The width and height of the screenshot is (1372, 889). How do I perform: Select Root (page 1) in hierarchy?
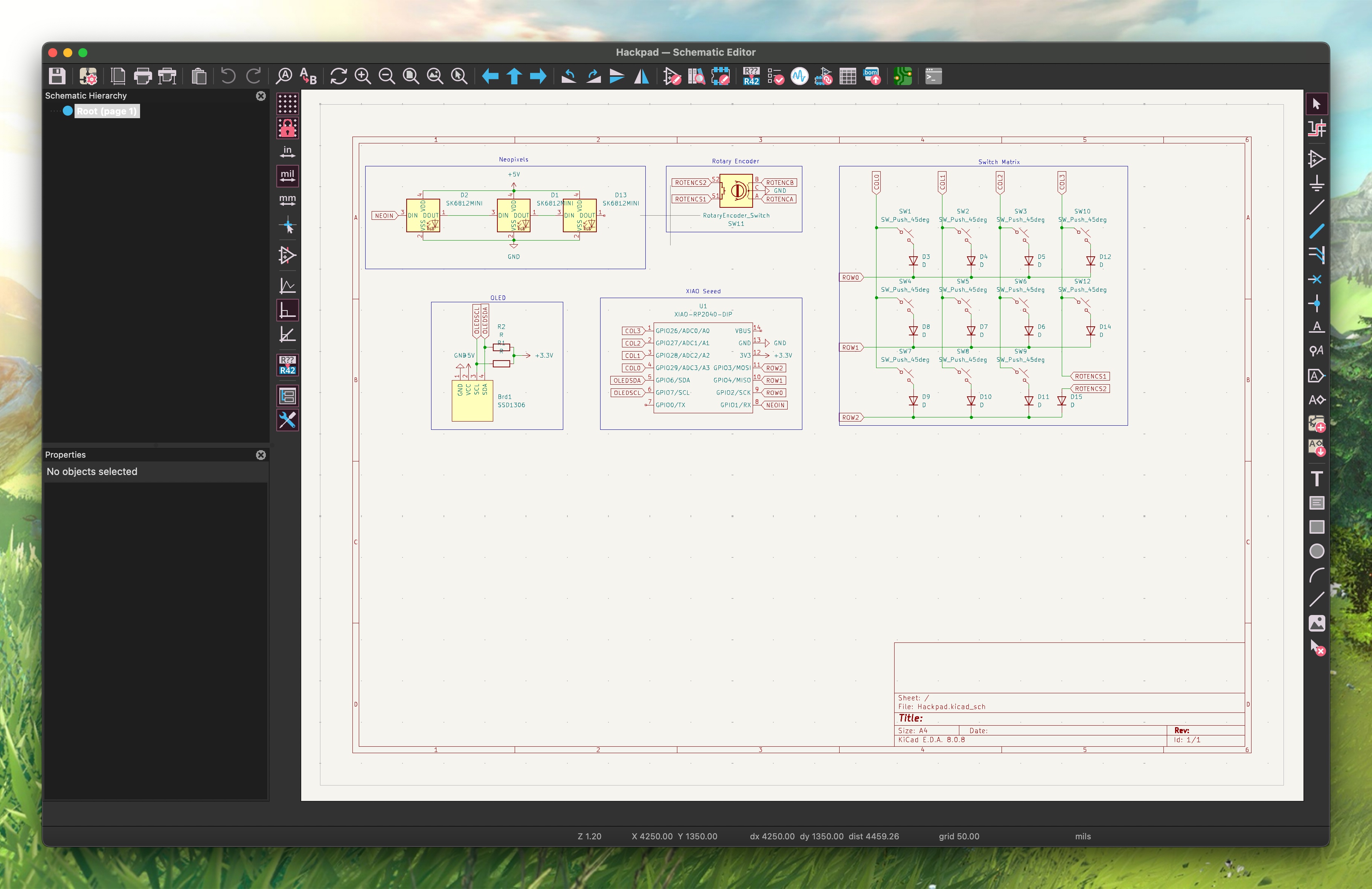107,111
